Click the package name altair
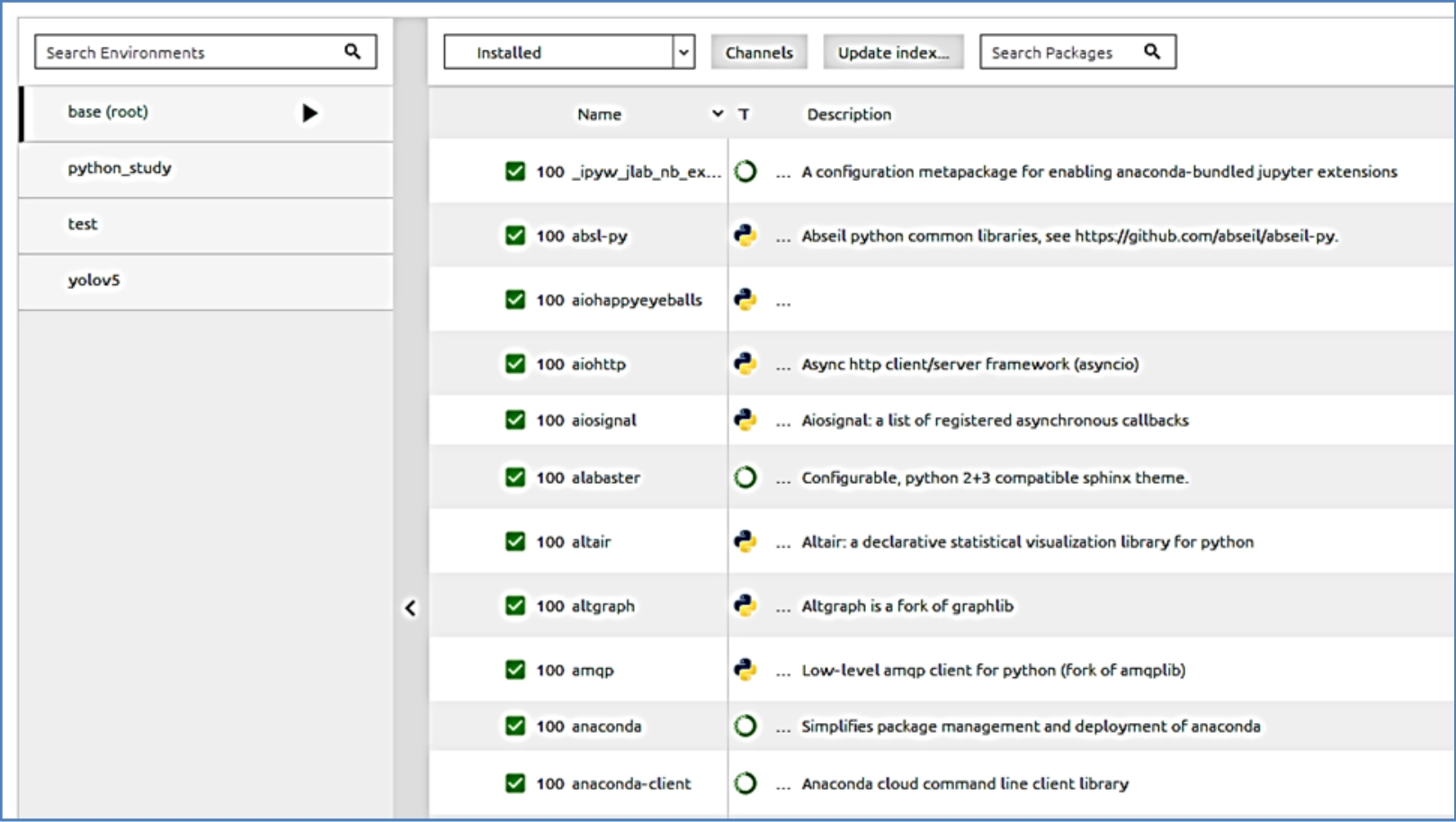 tap(592, 541)
